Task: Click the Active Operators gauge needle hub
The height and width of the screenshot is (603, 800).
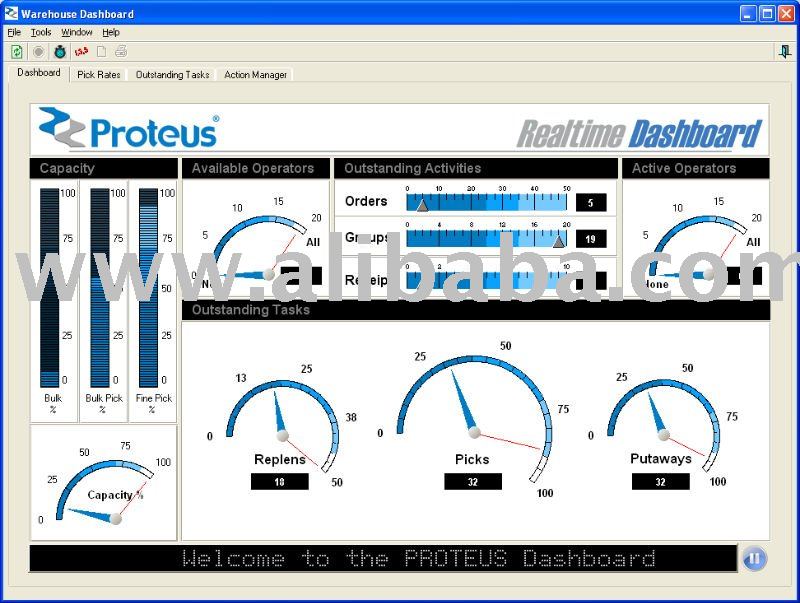Action: coord(708,274)
